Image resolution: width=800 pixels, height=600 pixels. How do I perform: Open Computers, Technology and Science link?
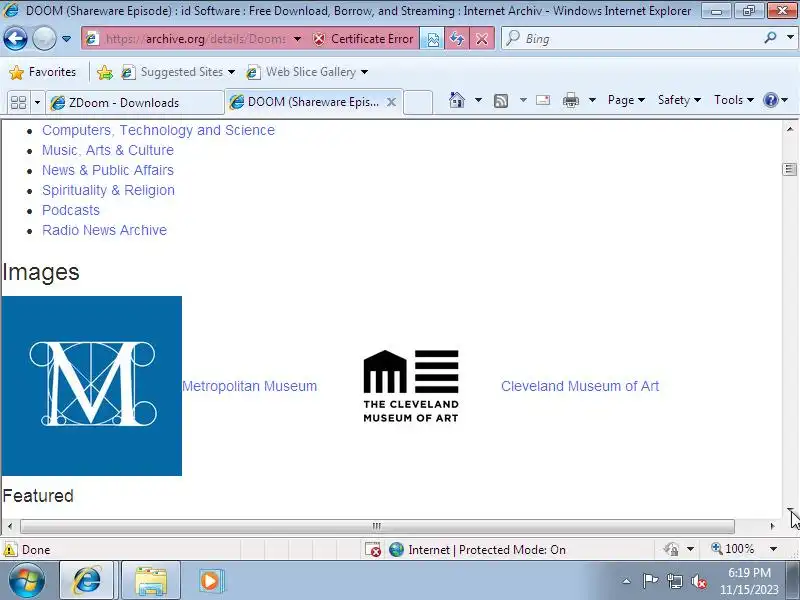point(158,130)
